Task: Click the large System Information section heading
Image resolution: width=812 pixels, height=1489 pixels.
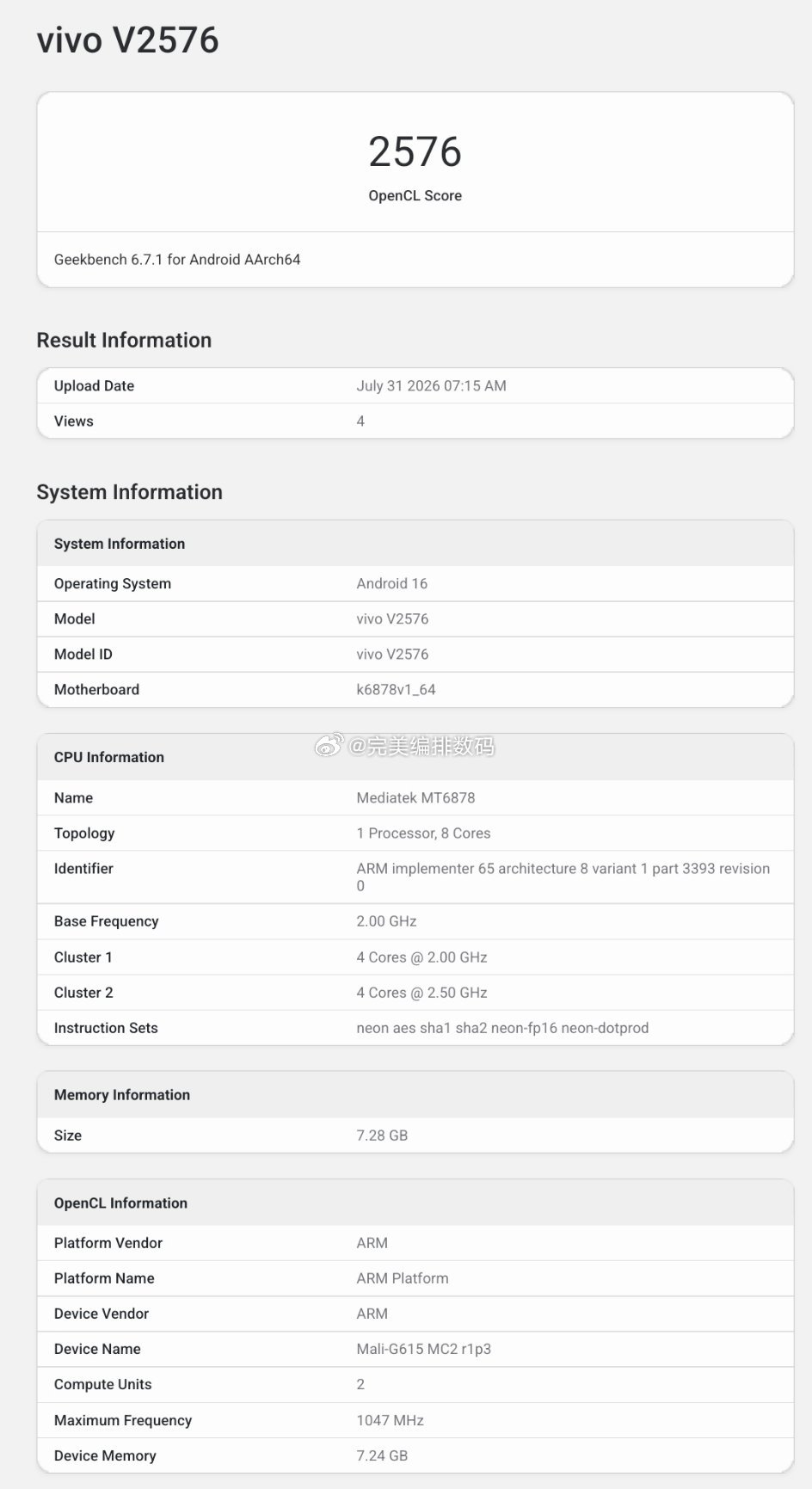Action: [x=129, y=492]
